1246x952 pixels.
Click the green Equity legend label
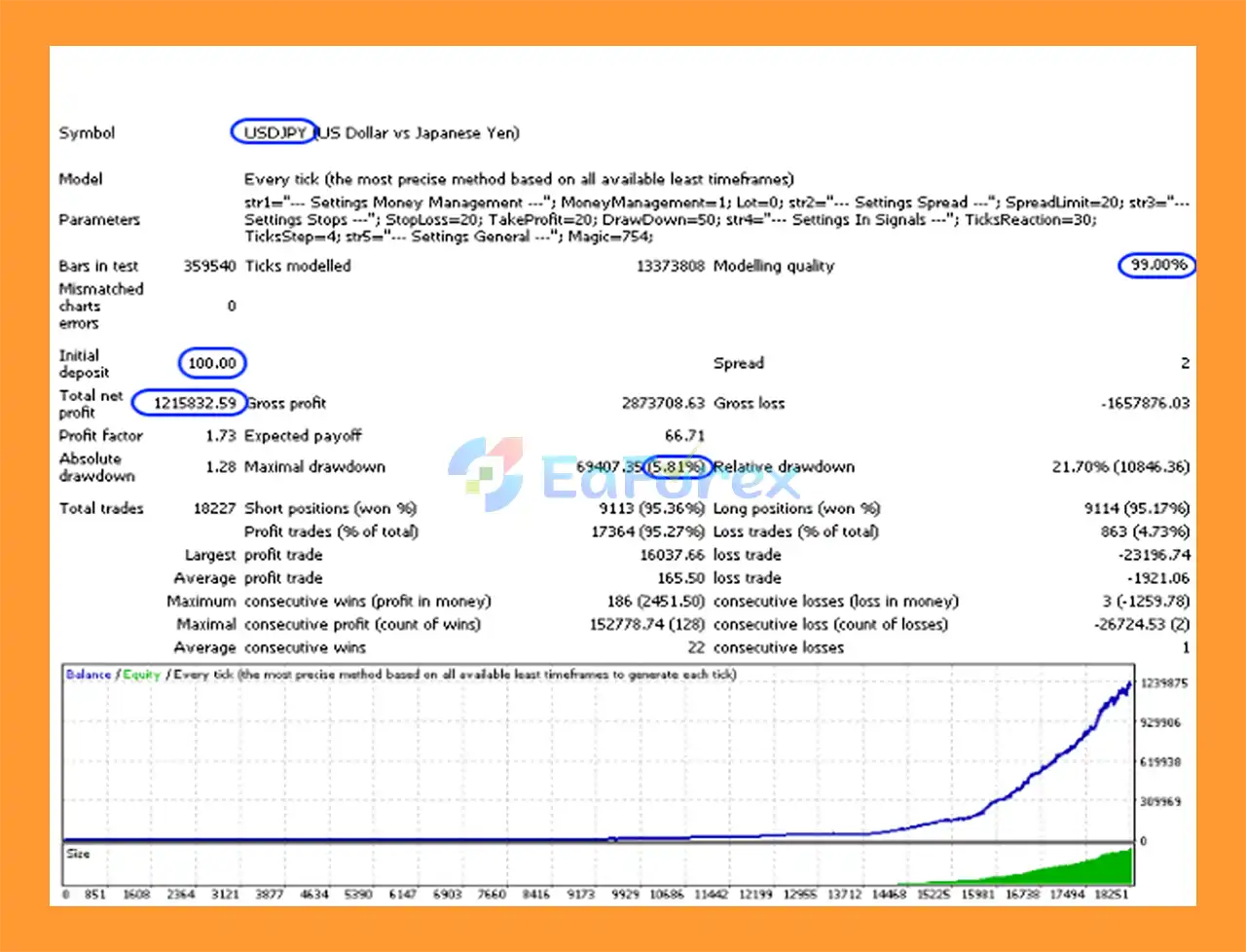point(141,674)
